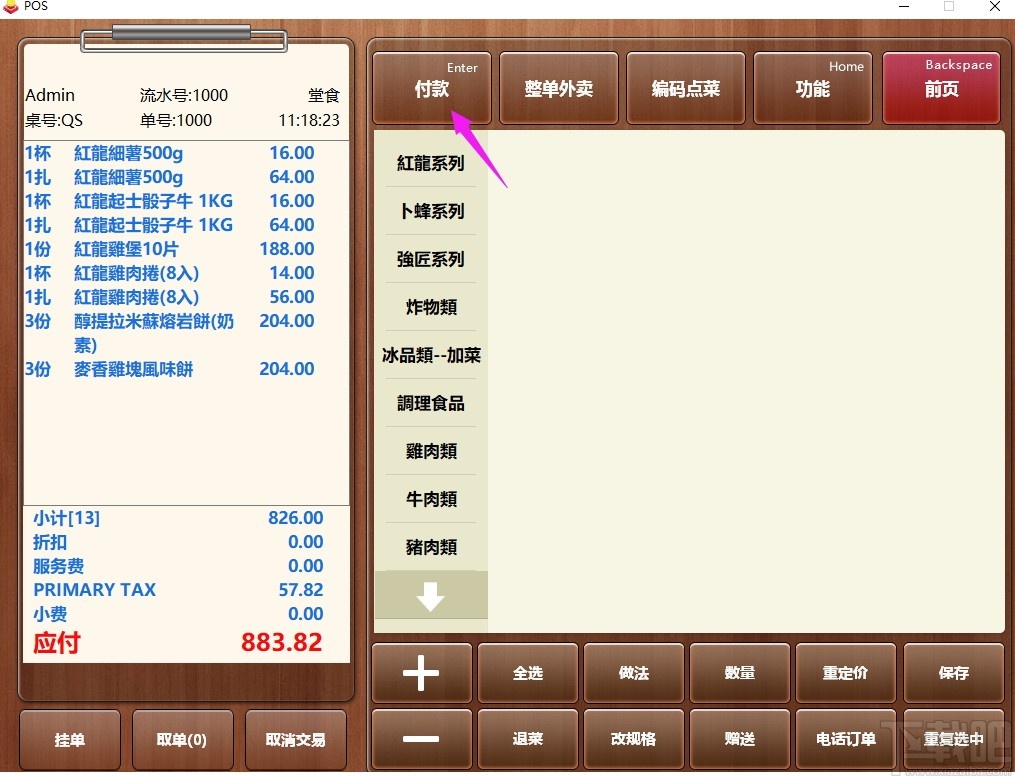This screenshot has height=776, width=1015.
Task: Click the plus quantity increase button
Action: coord(421,673)
